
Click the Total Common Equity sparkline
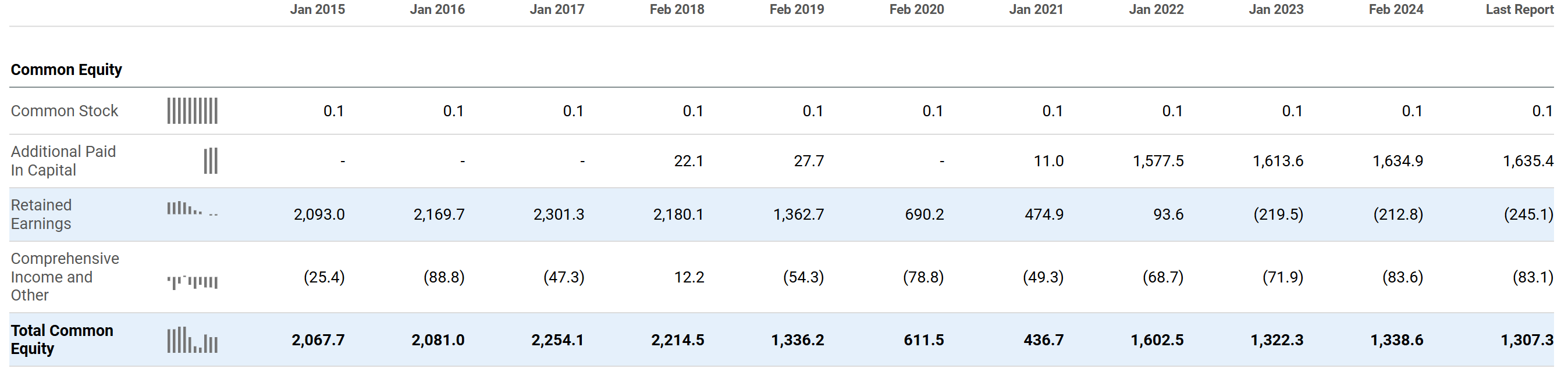[x=193, y=341]
